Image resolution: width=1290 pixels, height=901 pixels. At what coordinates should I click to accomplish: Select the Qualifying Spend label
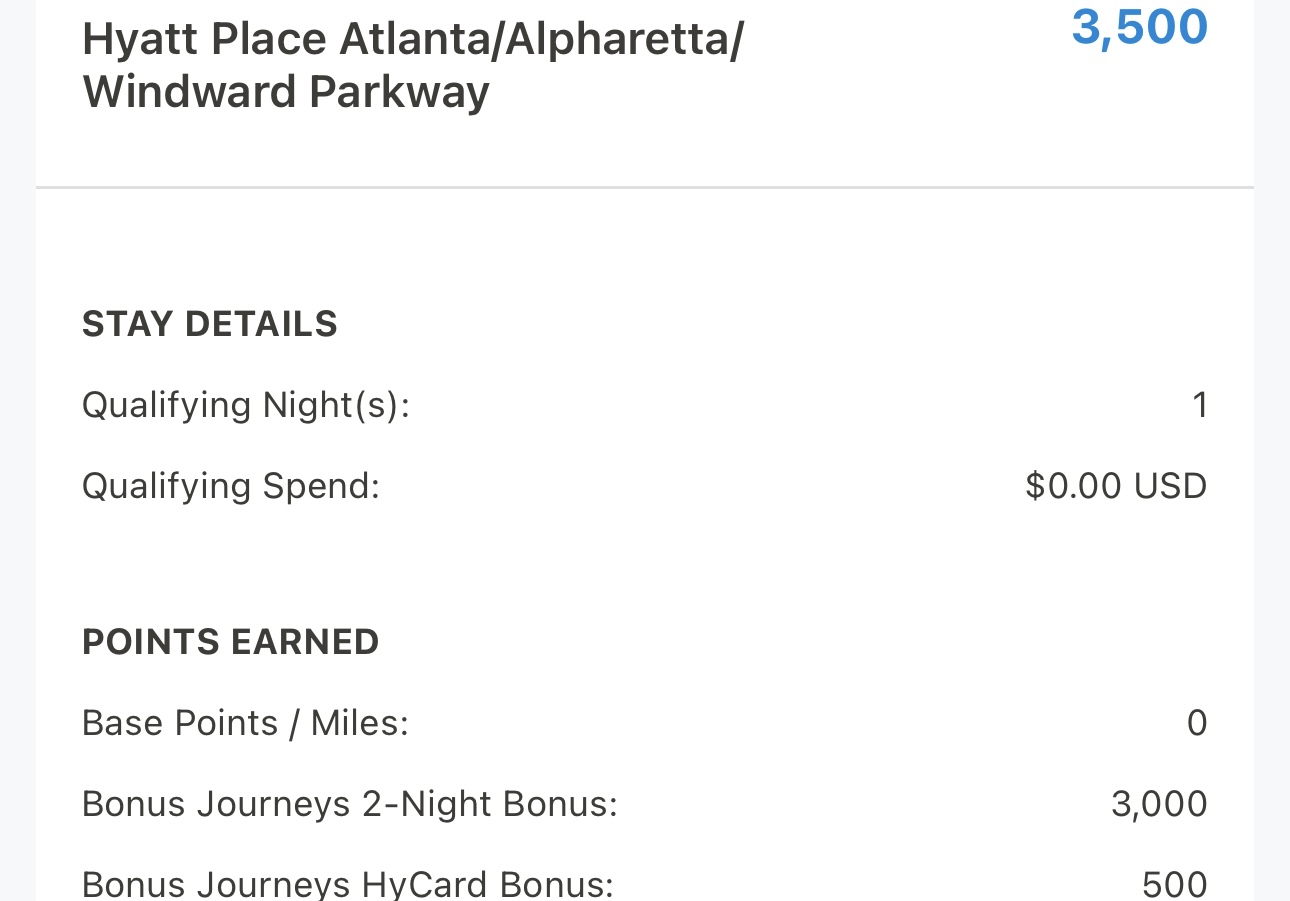(231, 487)
